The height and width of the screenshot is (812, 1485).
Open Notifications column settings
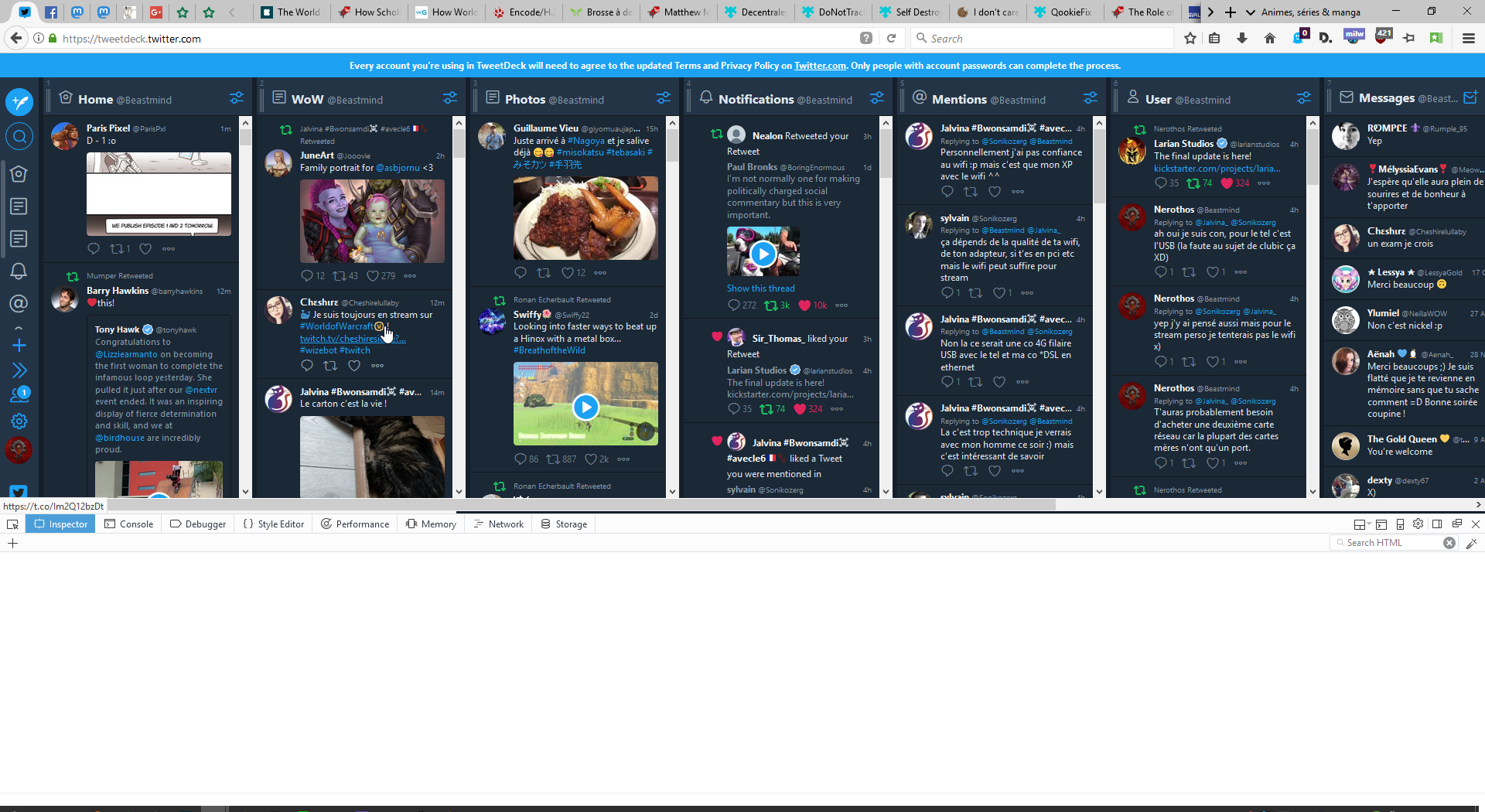(877, 97)
